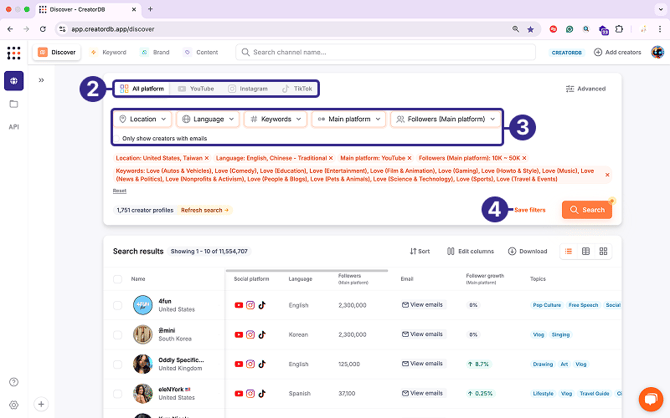Open the Edit columns menu
Viewport: 670px width, 418px height.
470,251
